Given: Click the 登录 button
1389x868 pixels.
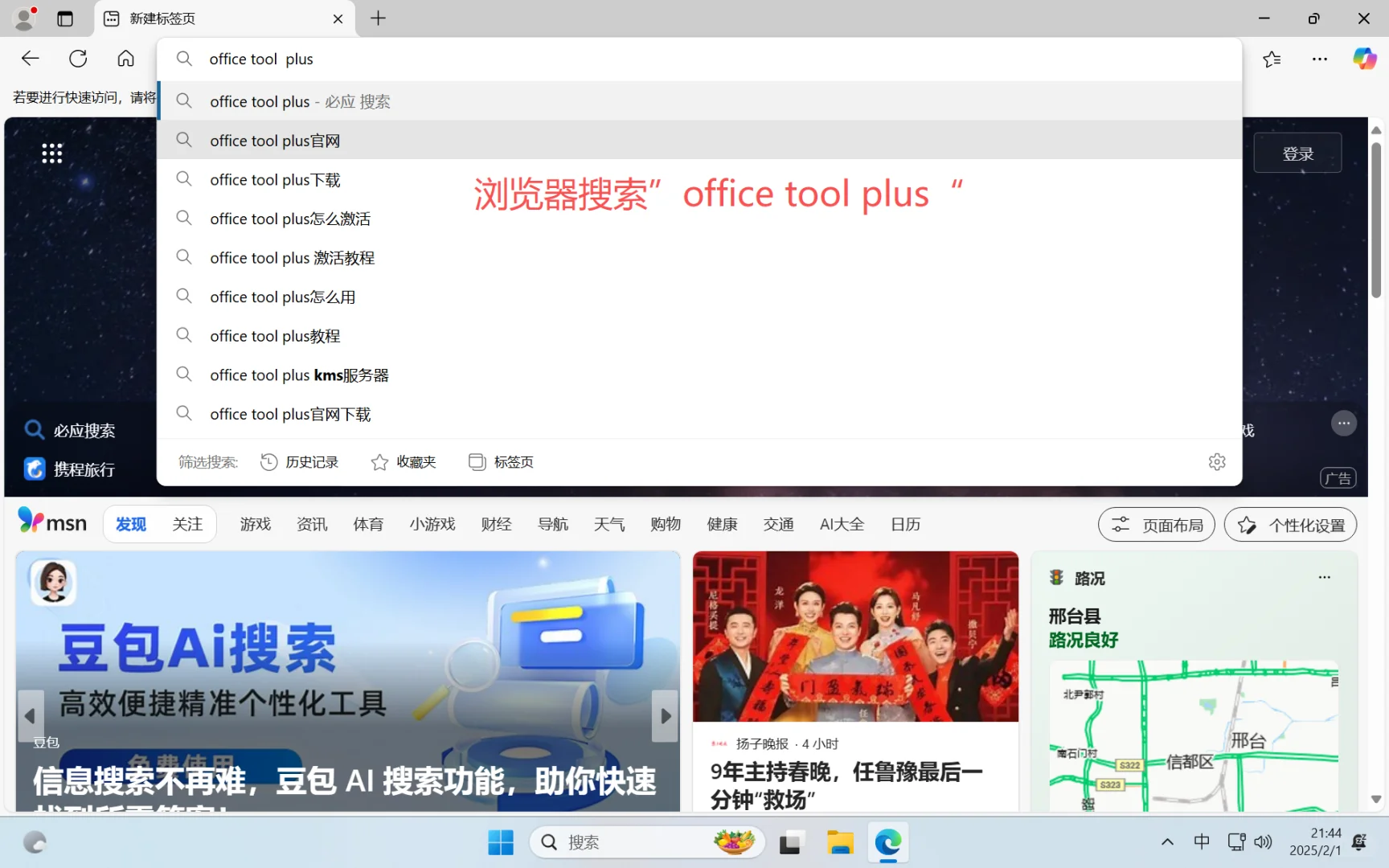Looking at the screenshot, I should click(x=1297, y=153).
